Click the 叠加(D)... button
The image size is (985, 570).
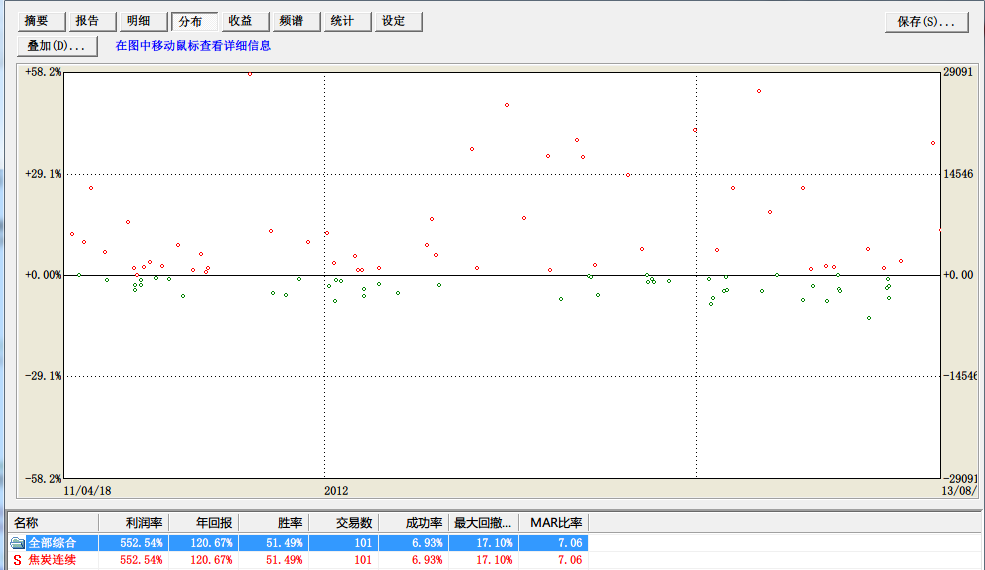pos(57,46)
